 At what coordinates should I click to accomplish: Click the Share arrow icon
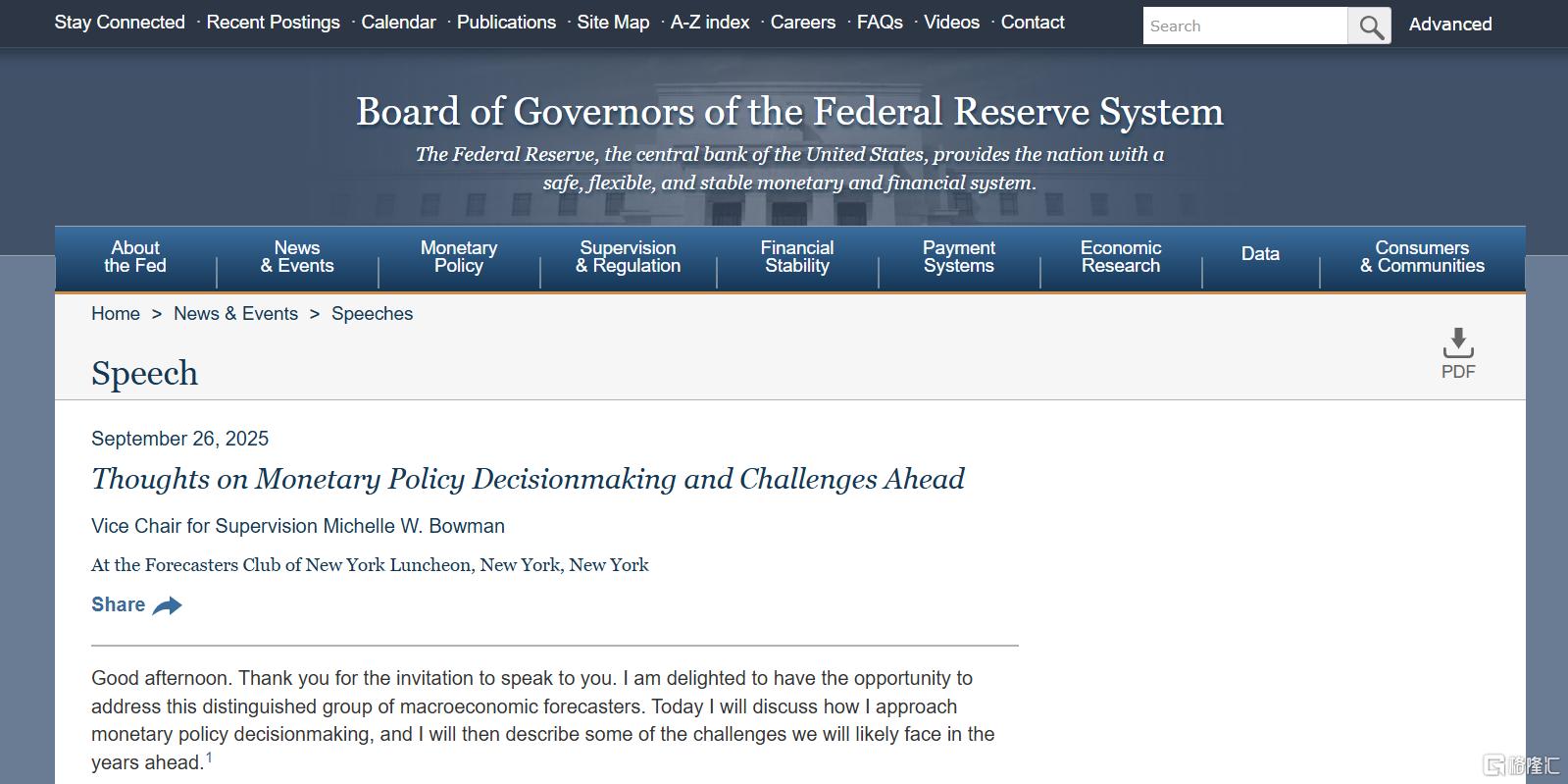point(168,605)
